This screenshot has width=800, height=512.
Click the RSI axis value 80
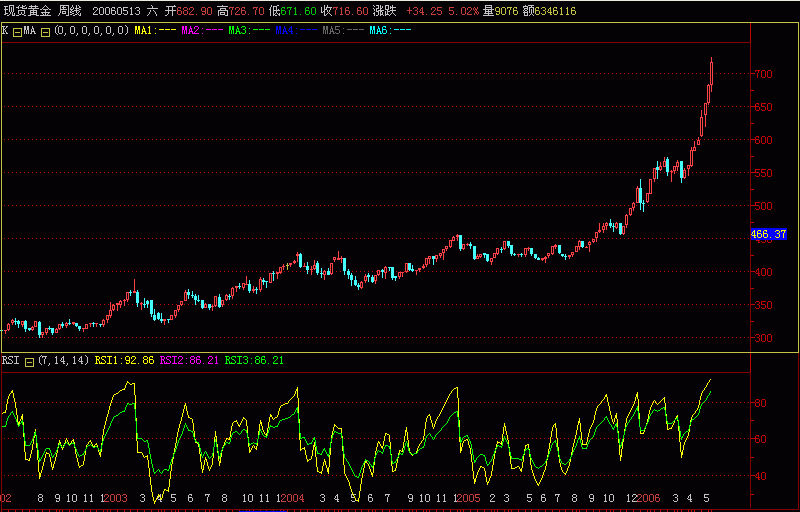[x=761, y=403]
